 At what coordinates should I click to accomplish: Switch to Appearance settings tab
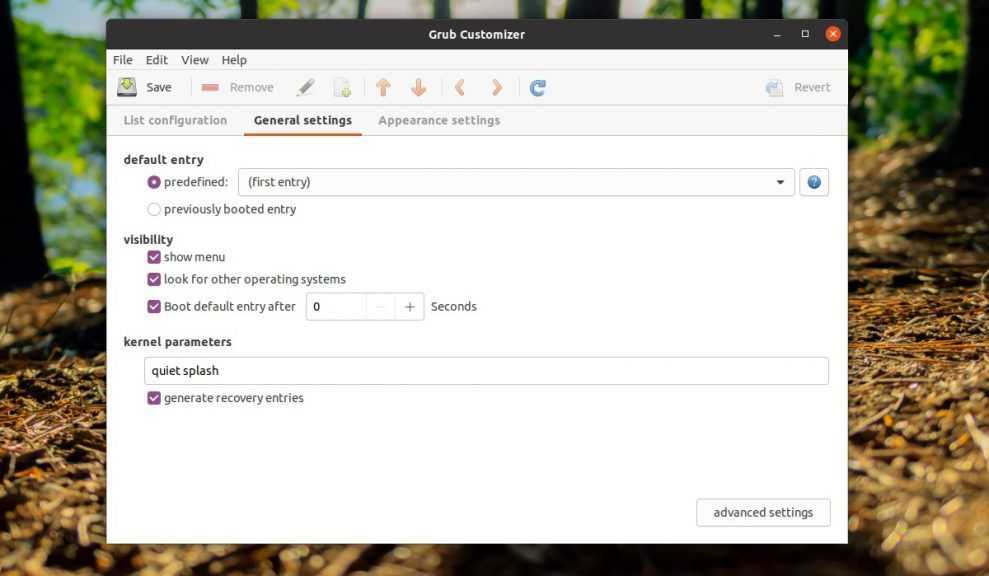click(x=439, y=120)
